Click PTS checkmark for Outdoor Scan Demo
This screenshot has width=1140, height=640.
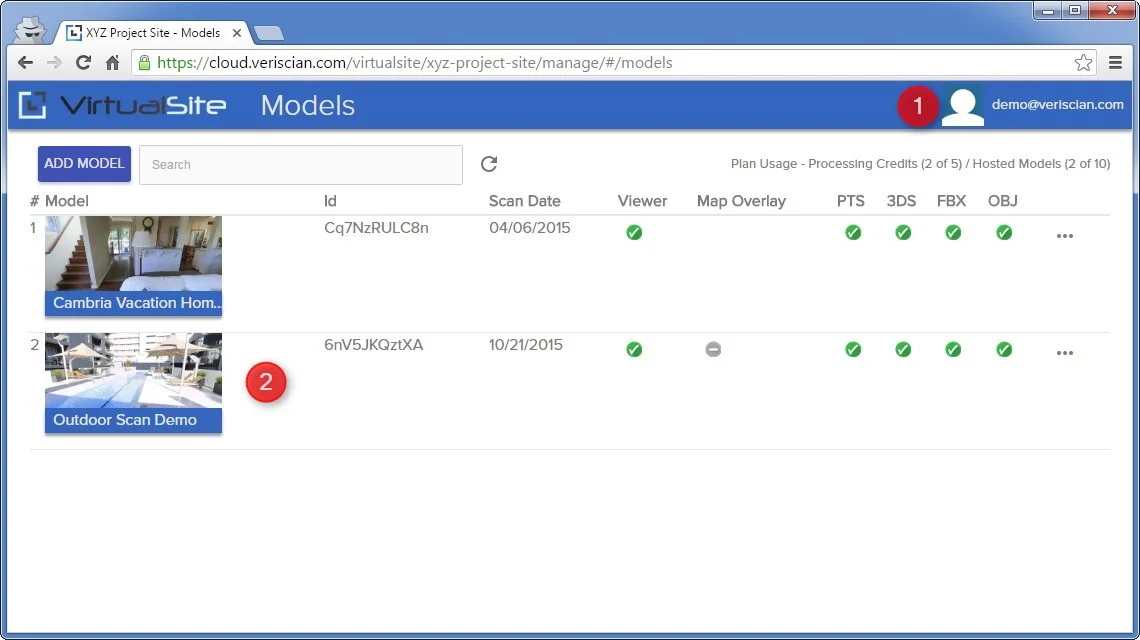click(853, 350)
